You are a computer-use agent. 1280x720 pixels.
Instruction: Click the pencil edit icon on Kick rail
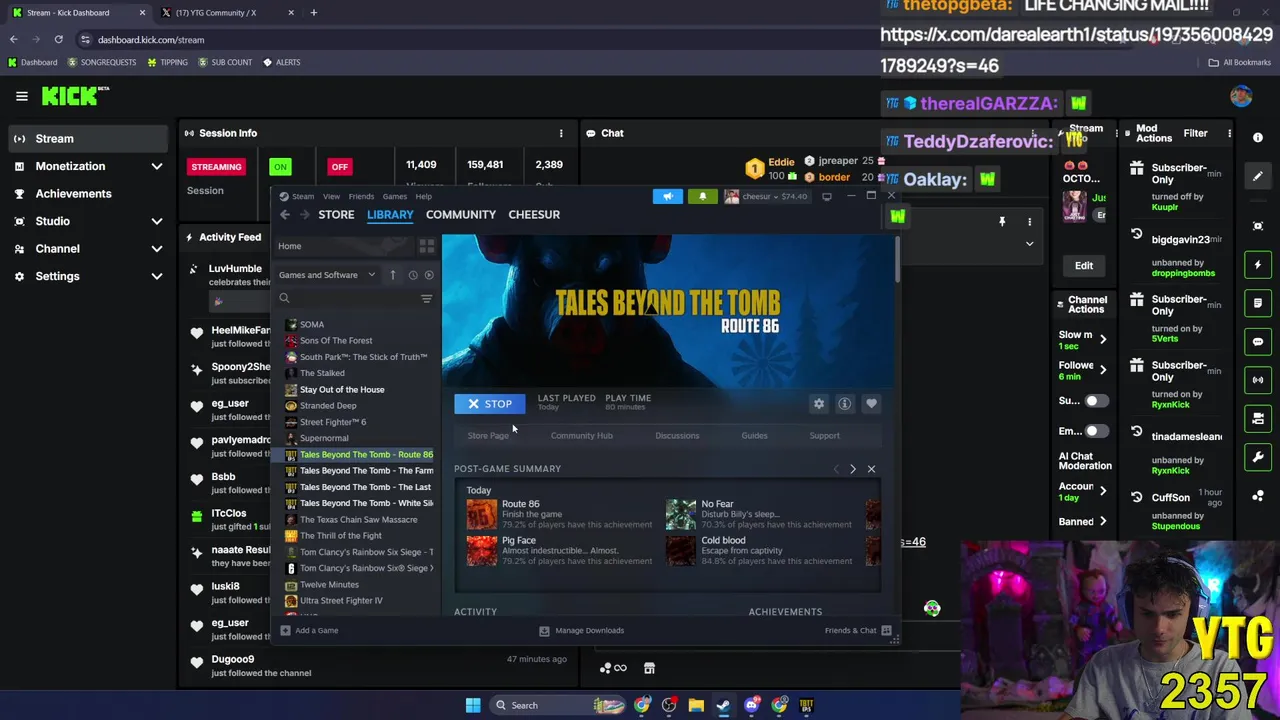[1258, 176]
